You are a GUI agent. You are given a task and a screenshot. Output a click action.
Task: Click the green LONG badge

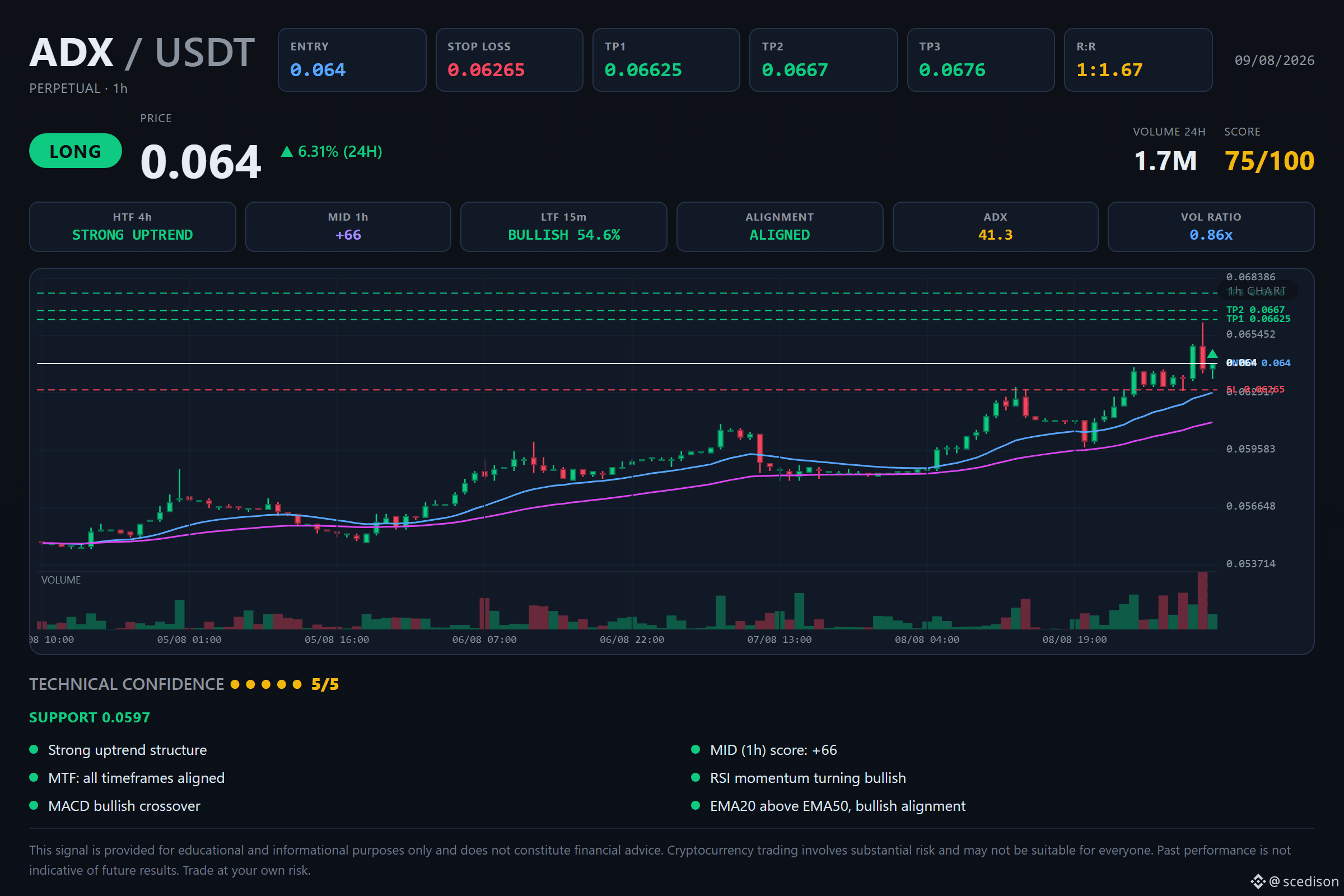(x=76, y=151)
